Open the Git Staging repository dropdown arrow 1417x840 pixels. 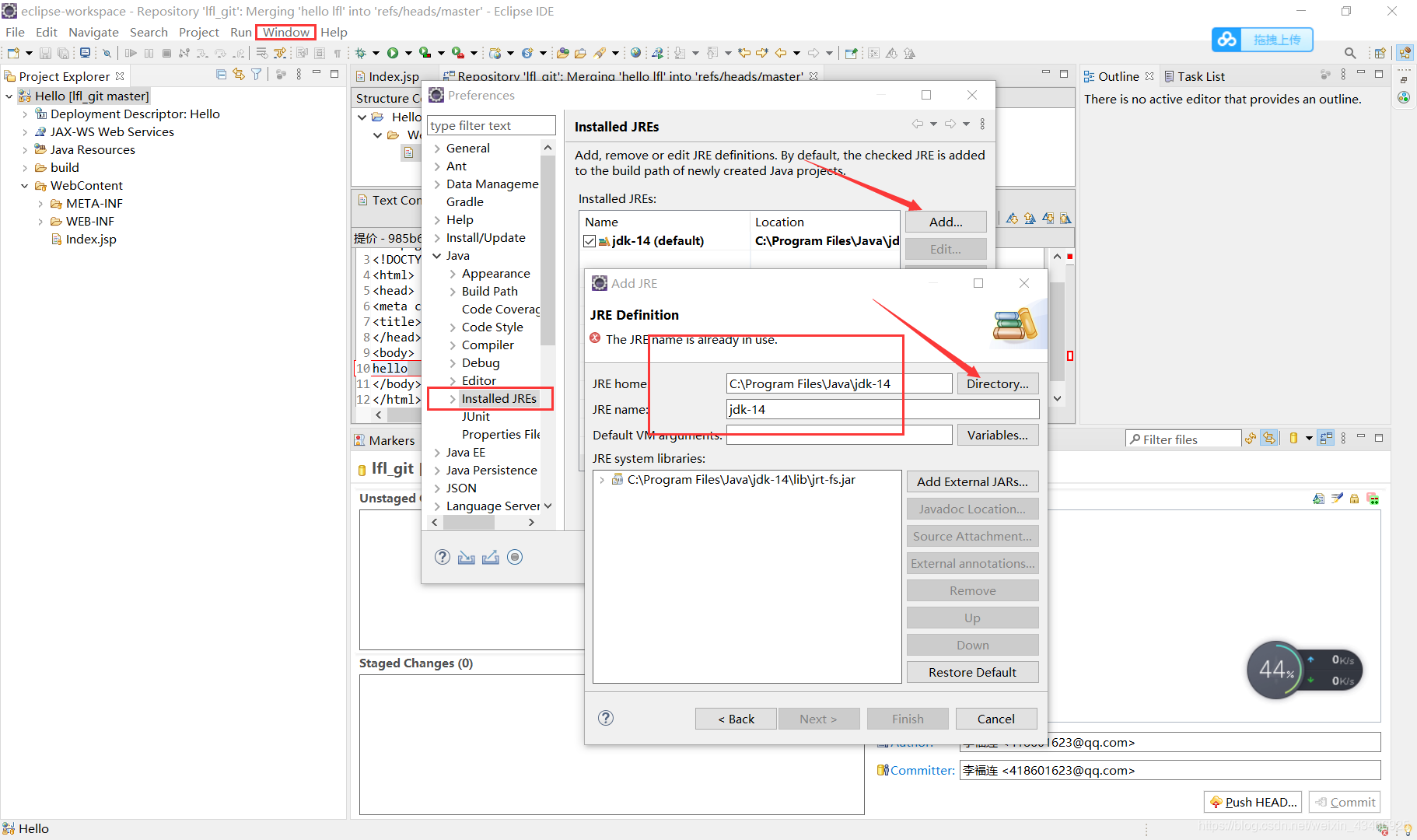point(1309,439)
